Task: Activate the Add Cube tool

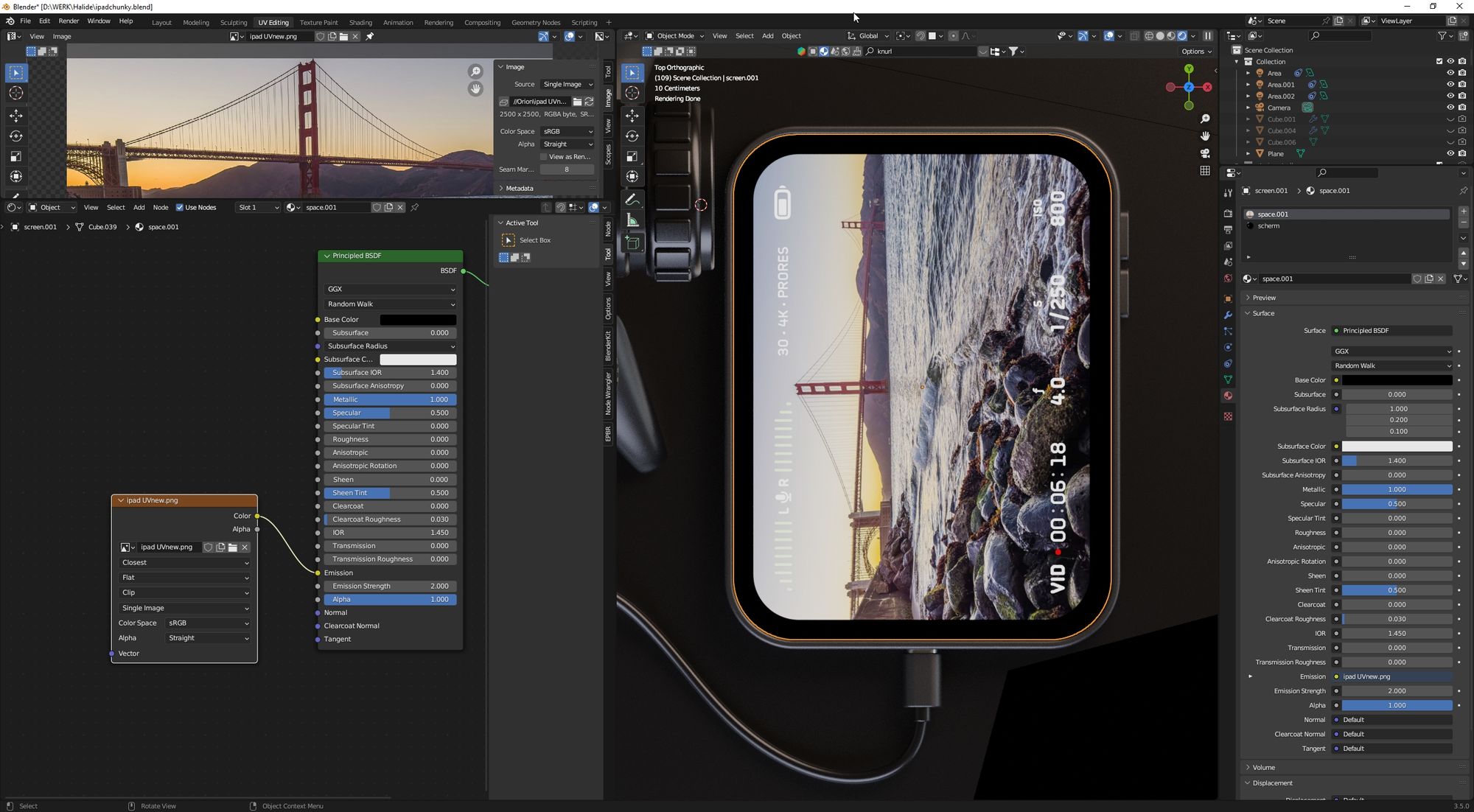Action: pyautogui.click(x=632, y=242)
